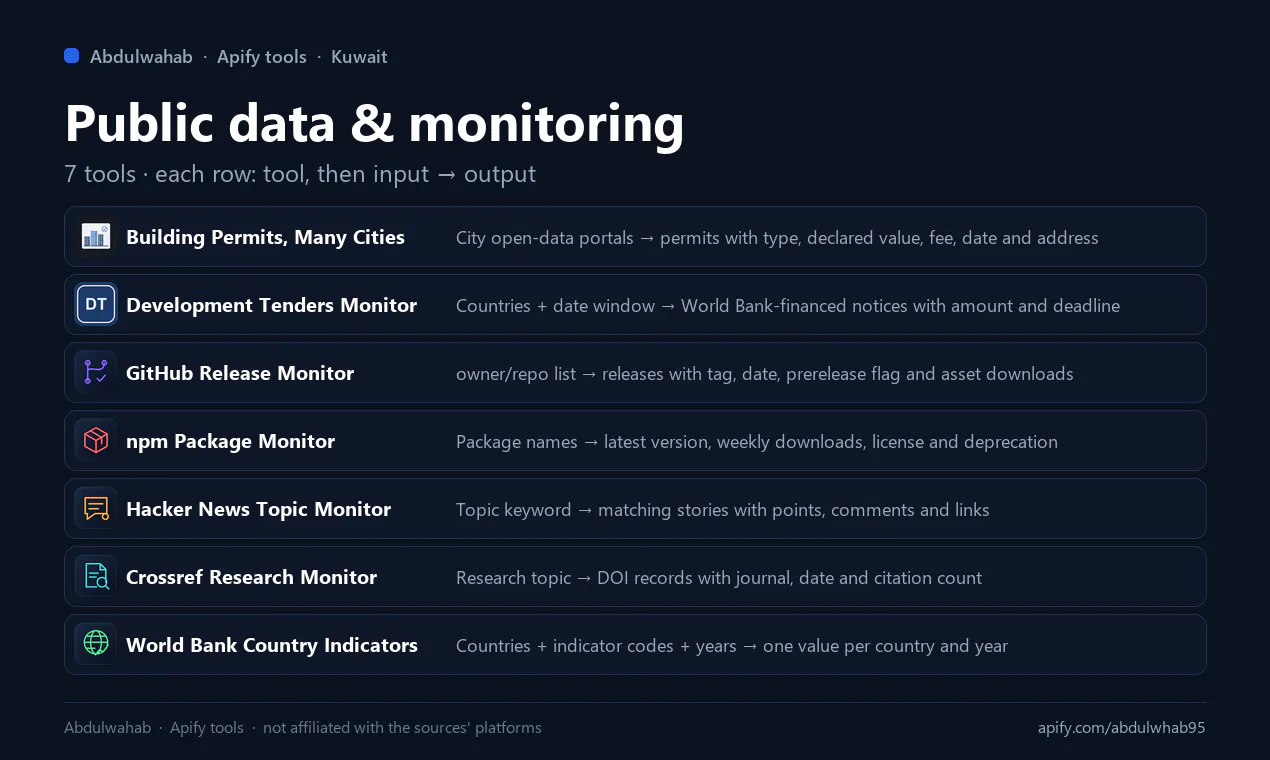Open GitHub Release Monitor tool

635,373
